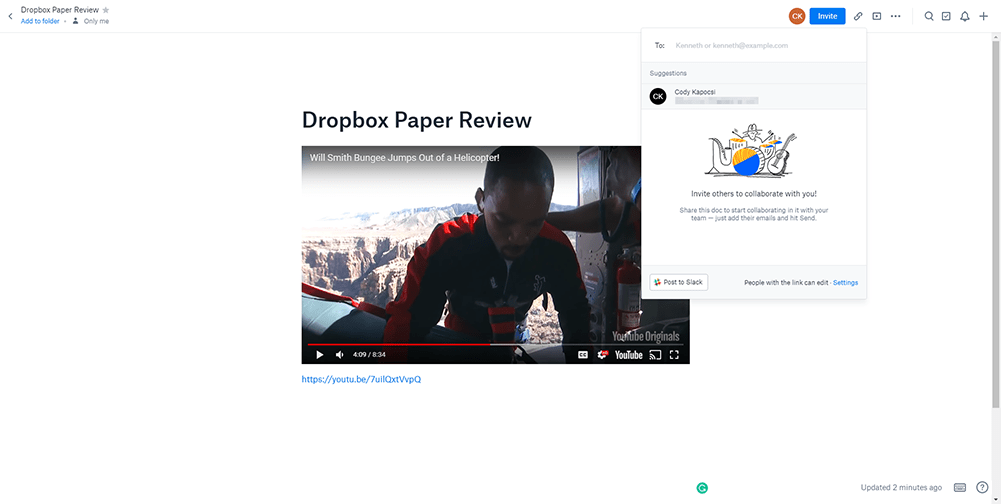The height and width of the screenshot is (504, 1001).
Task: Open the youtu.be/7uilQxtVvpQ link
Action: [361, 379]
